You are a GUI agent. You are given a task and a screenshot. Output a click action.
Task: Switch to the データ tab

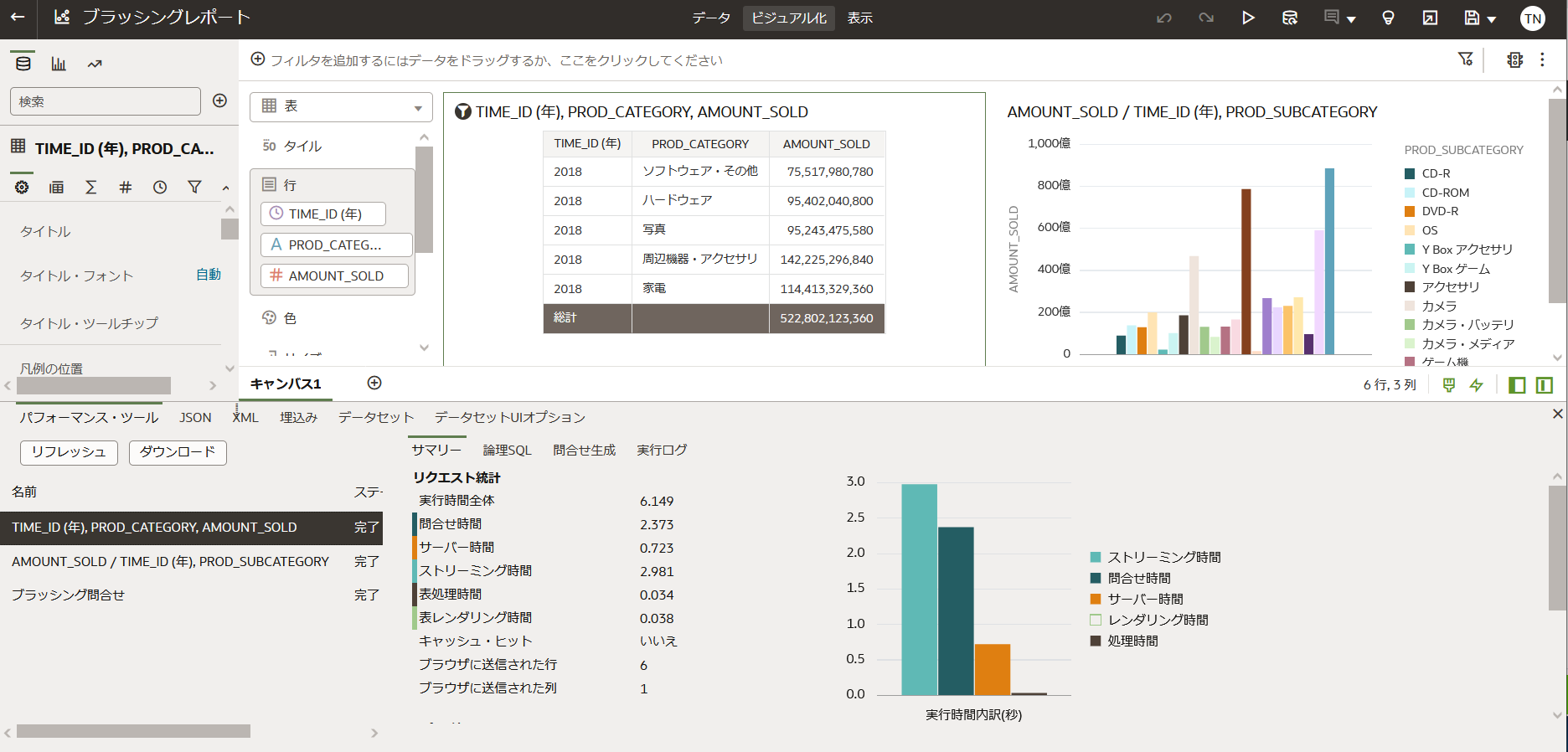pos(711,18)
